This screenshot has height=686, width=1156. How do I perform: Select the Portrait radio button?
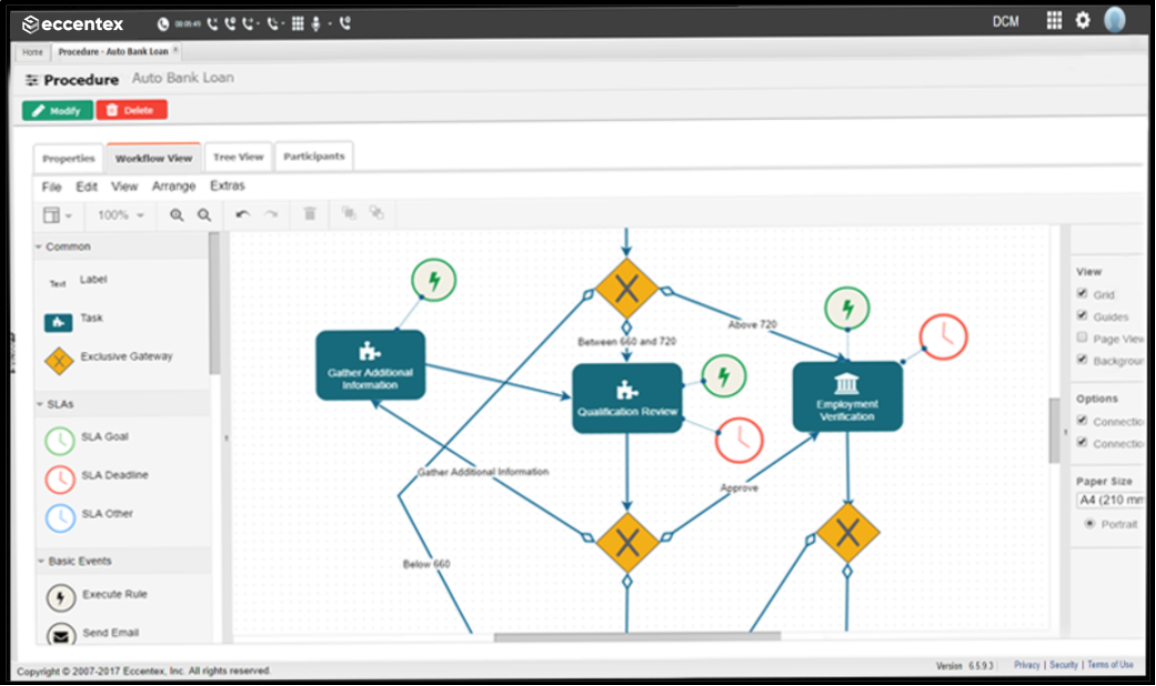1090,524
